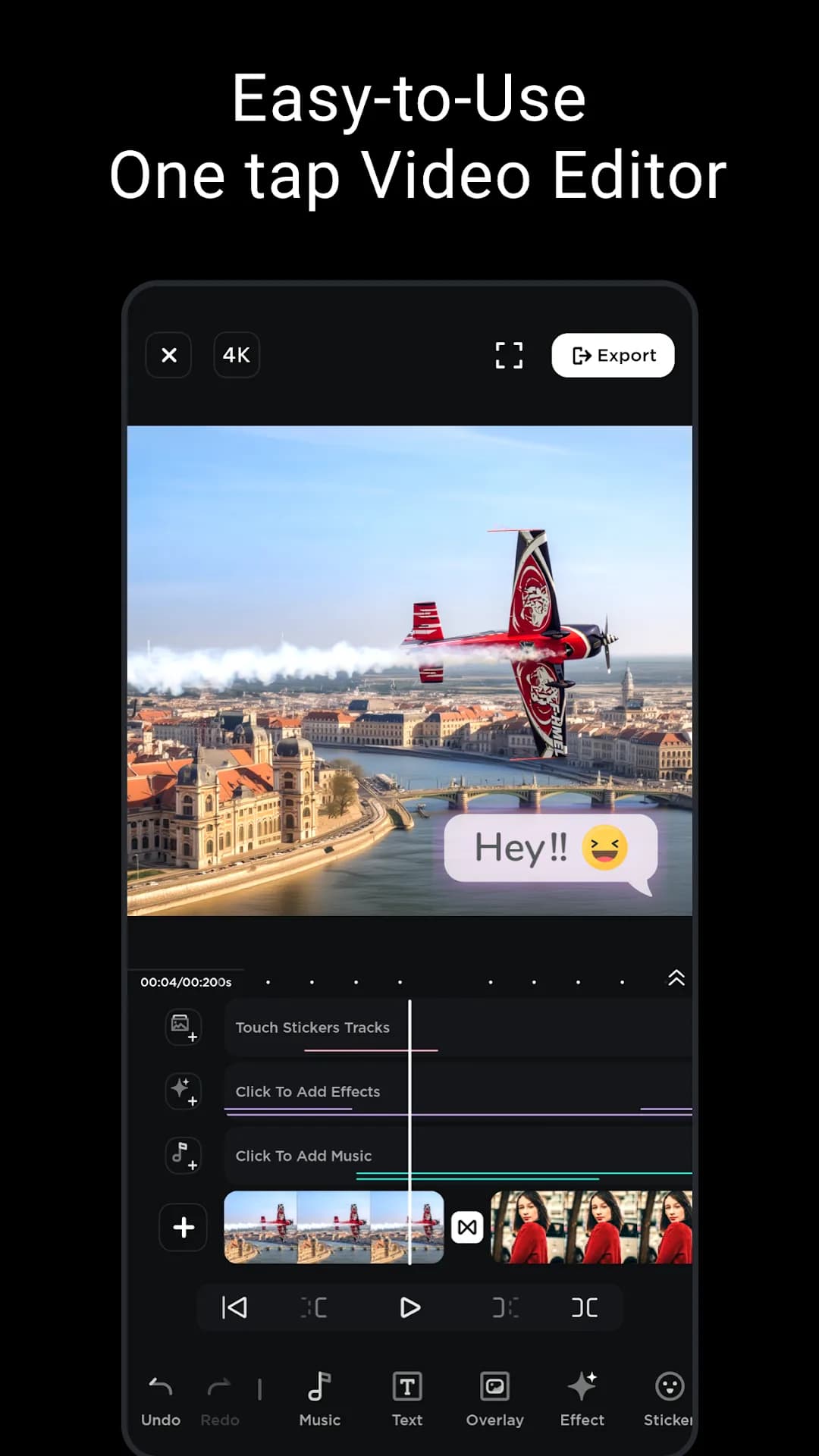The height and width of the screenshot is (1456, 819).
Task: Trim the clip end at the playhead
Action: click(505, 1307)
